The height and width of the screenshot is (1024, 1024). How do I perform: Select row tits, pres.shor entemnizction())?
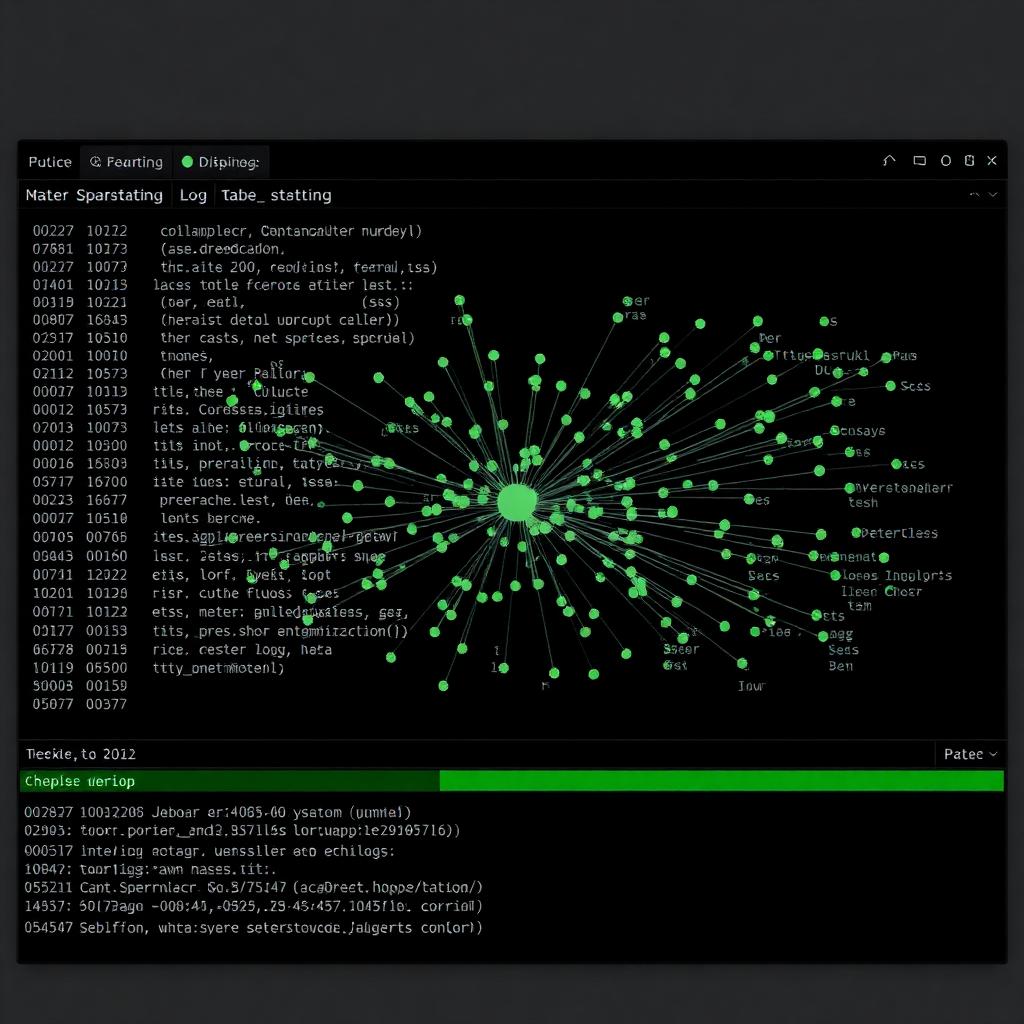pos(280,632)
